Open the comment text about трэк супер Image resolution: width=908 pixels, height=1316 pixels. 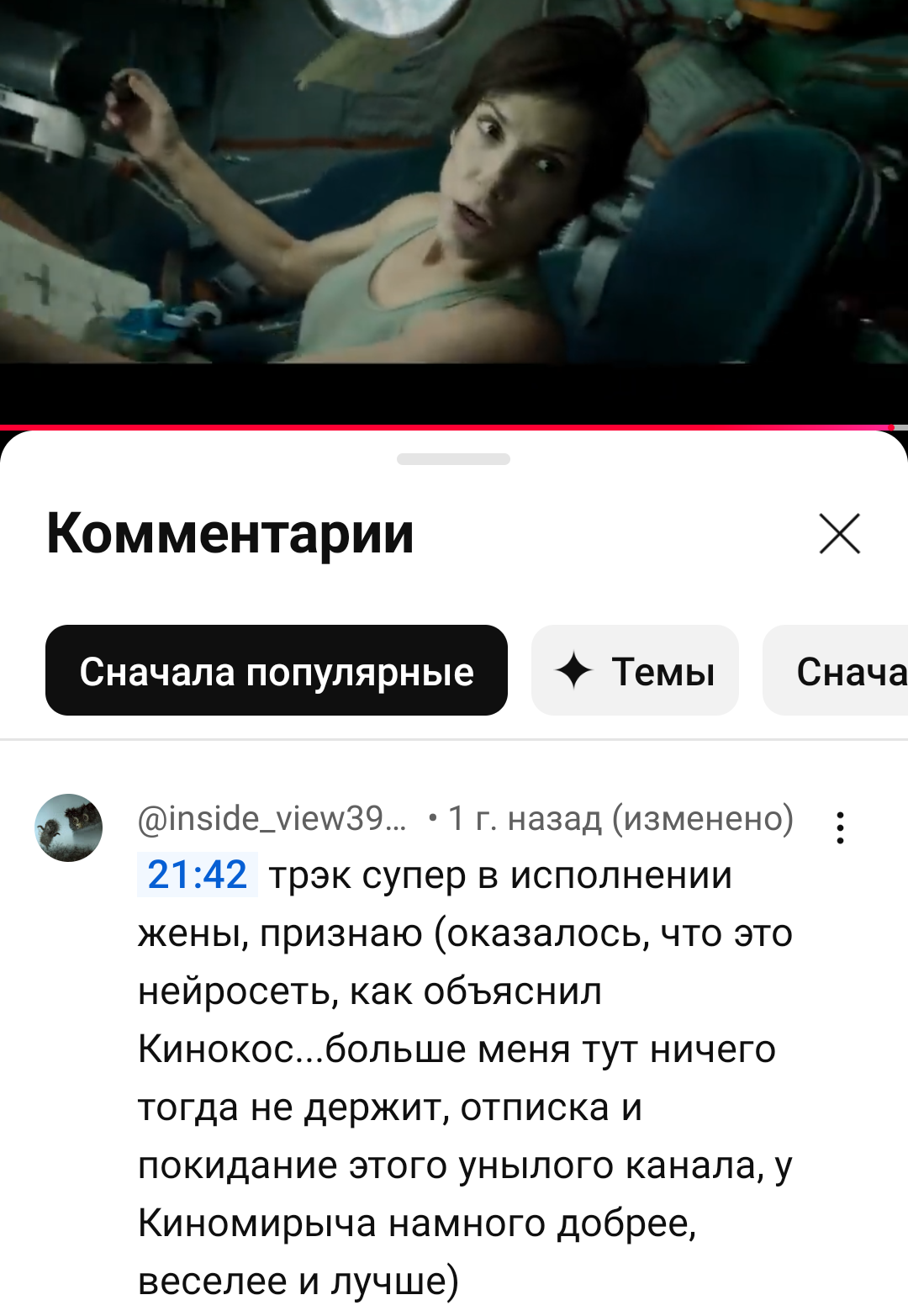[465, 1078]
